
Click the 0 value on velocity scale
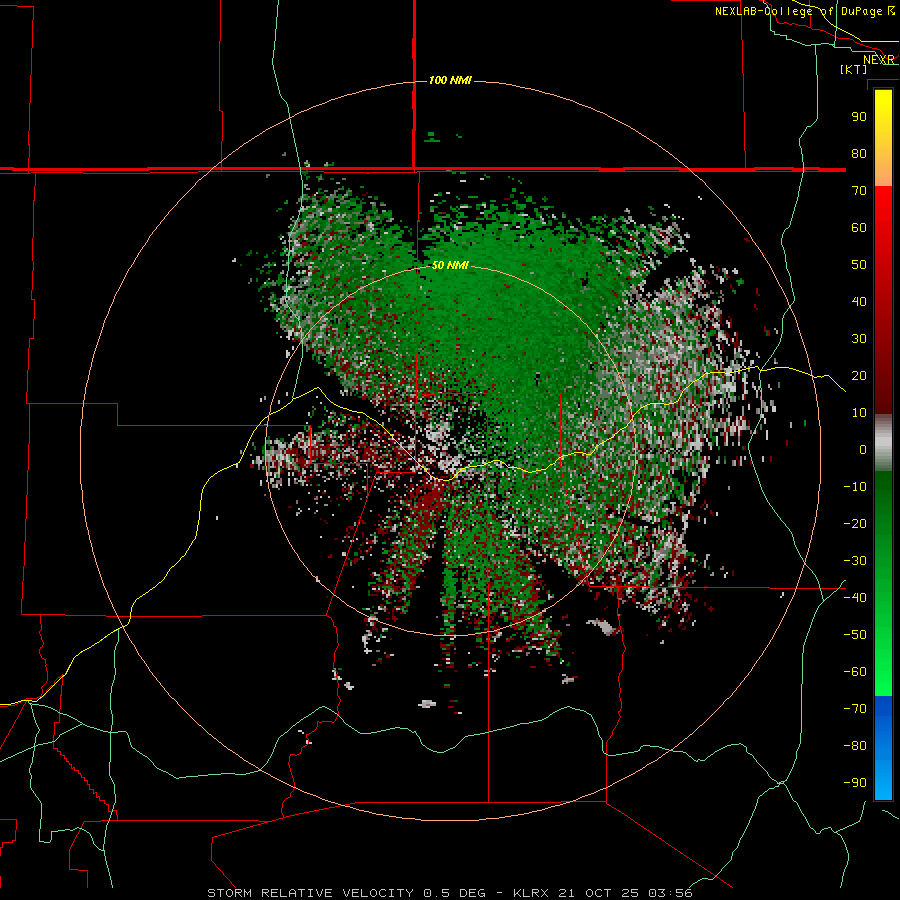(x=863, y=449)
